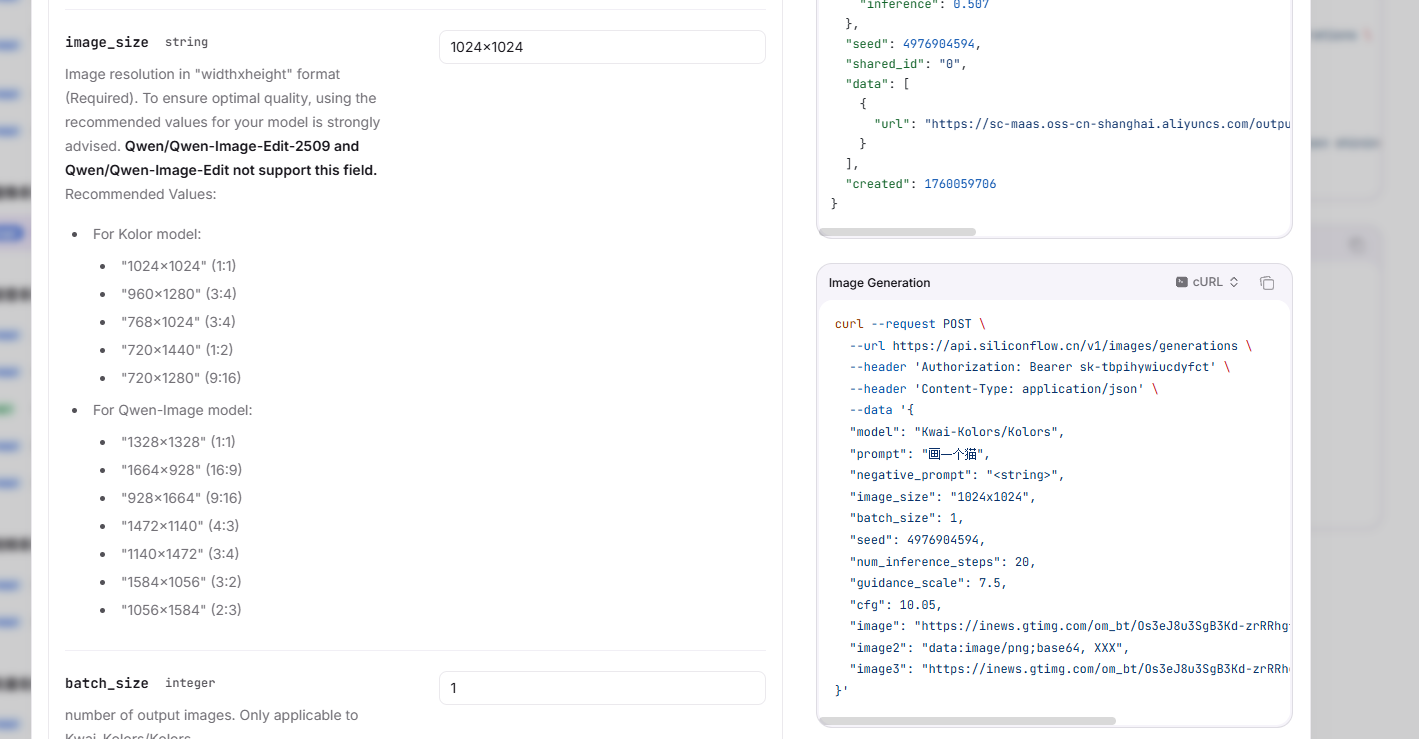Click the "created": 1760059706 response line

(921, 184)
